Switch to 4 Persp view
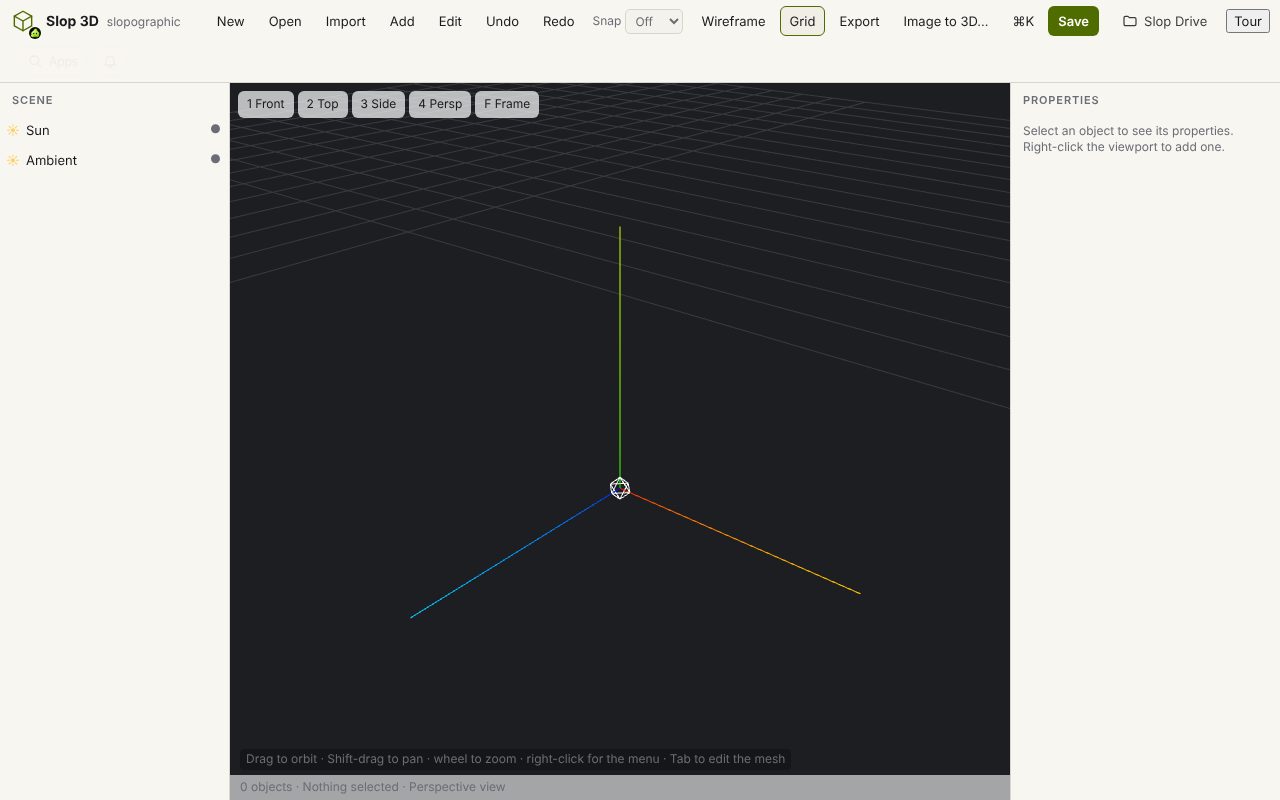Screen dimensions: 1280x800 pos(440,104)
